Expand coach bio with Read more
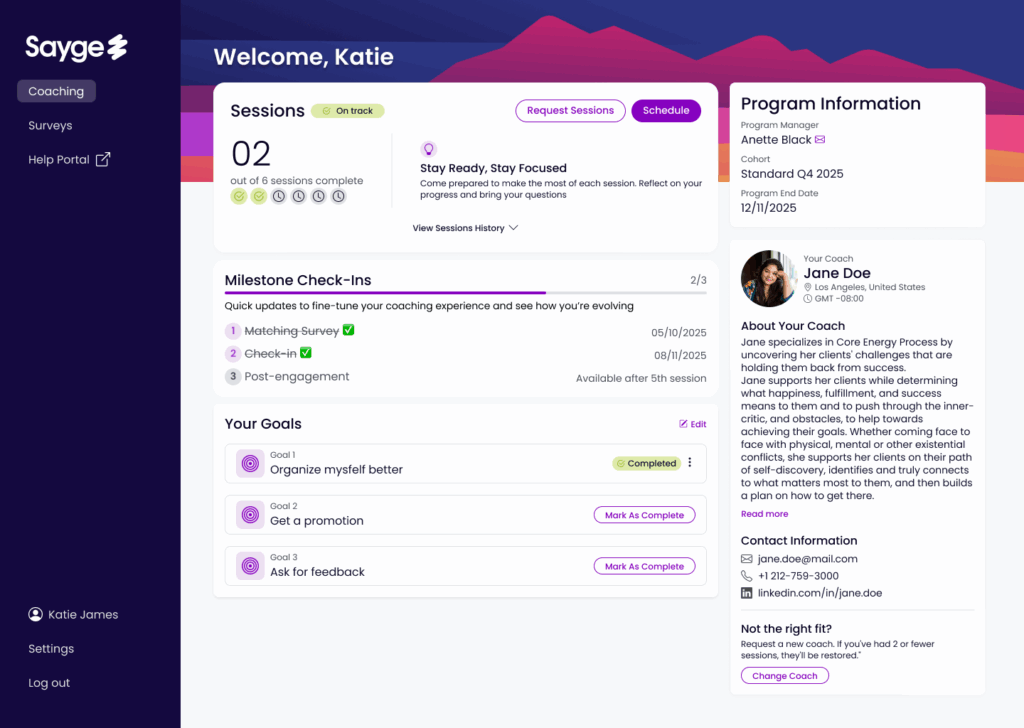 pyautogui.click(x=764, y=514)
